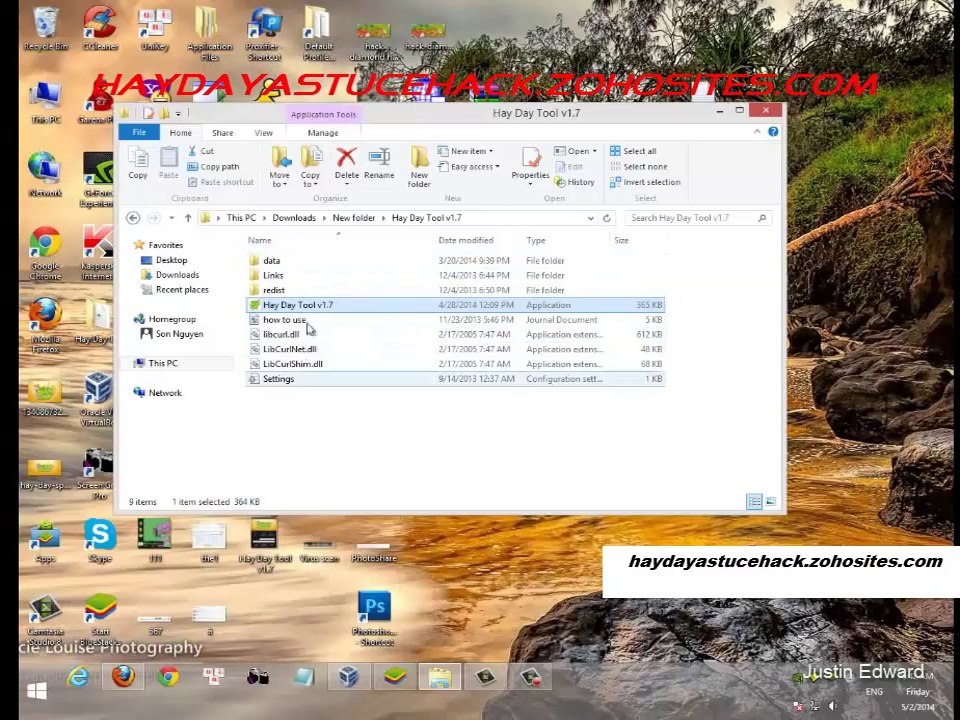Open Skype desktop shortcut

click(100, 541)
